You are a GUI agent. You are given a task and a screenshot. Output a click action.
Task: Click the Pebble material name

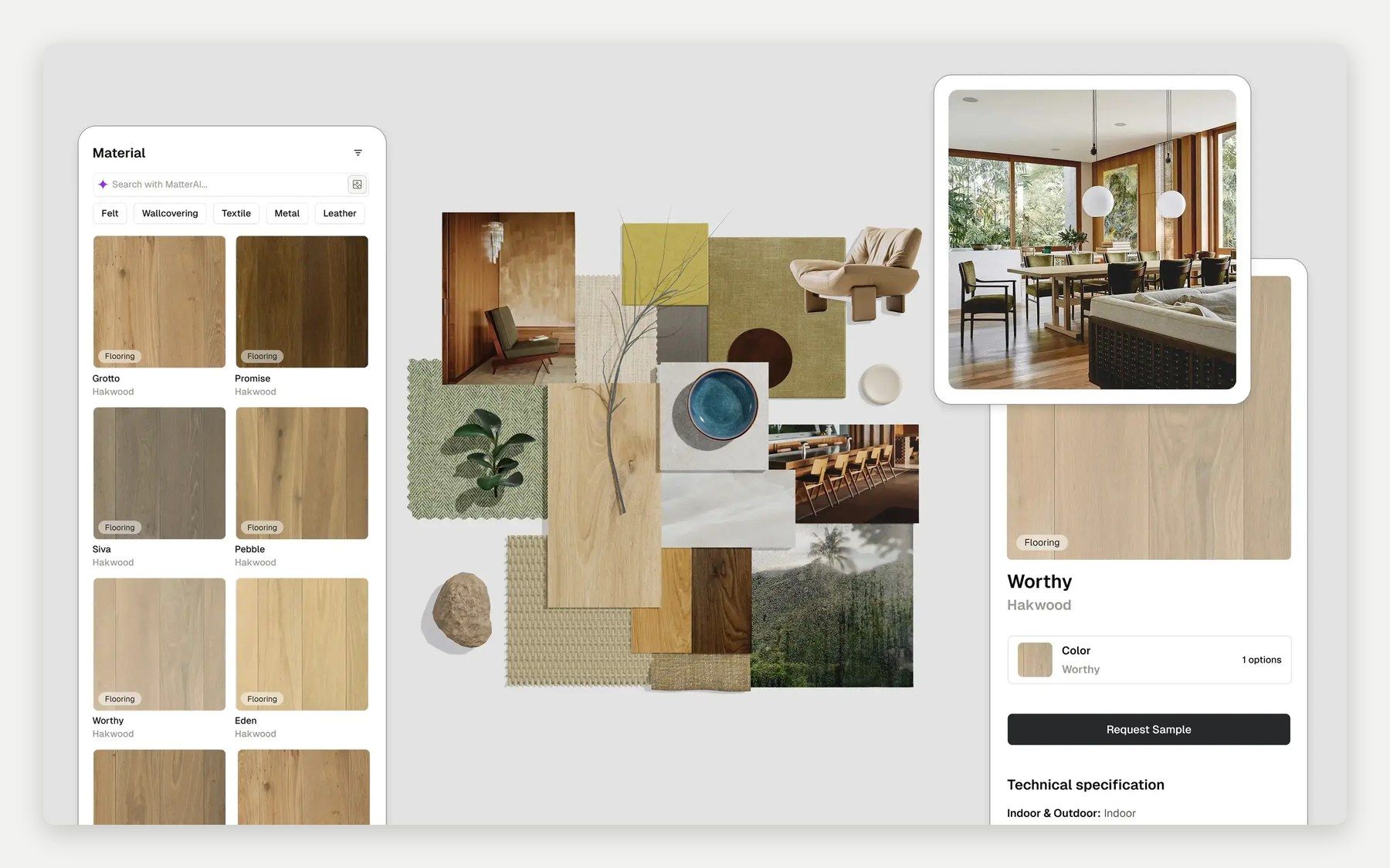[249, 549]
